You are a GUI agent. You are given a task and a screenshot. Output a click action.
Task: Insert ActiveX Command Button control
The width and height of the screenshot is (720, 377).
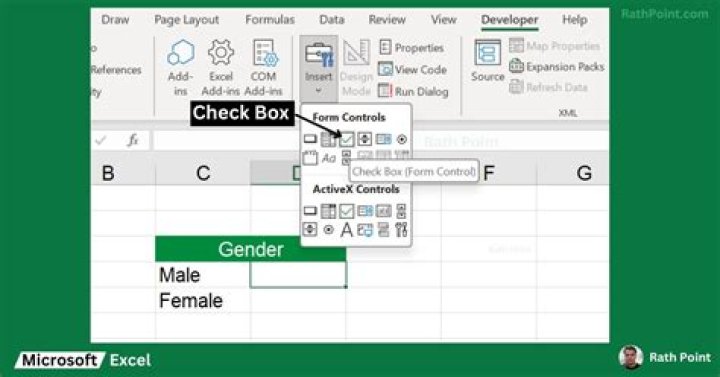310,211
